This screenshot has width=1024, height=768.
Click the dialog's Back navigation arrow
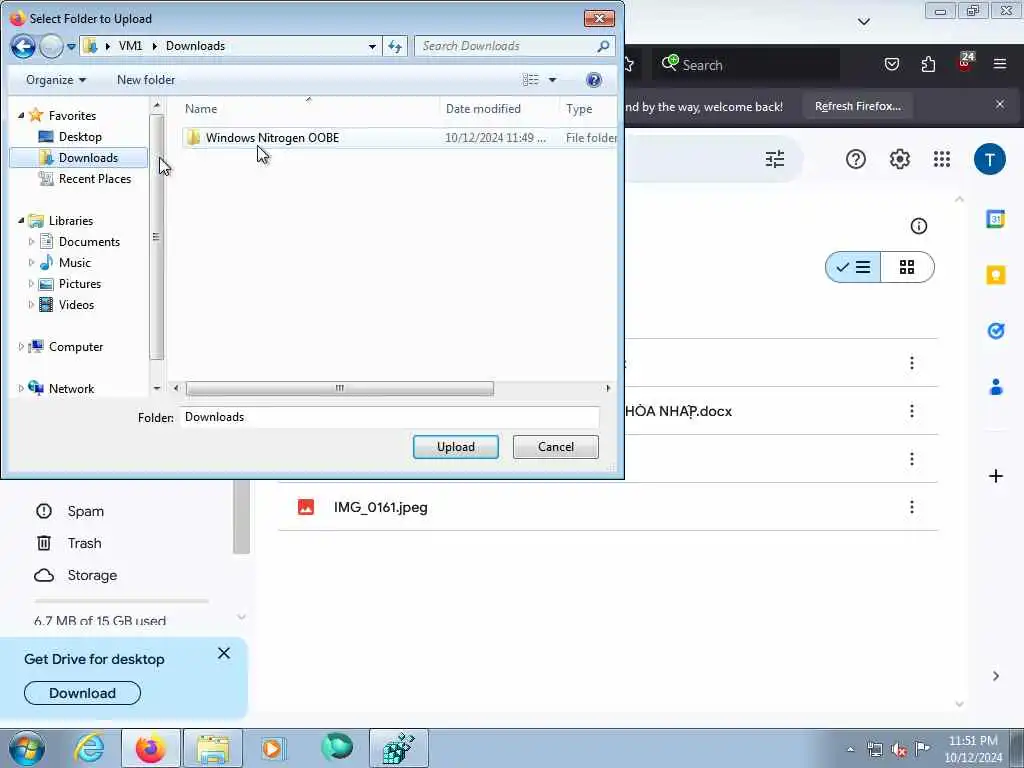(23, 46)
